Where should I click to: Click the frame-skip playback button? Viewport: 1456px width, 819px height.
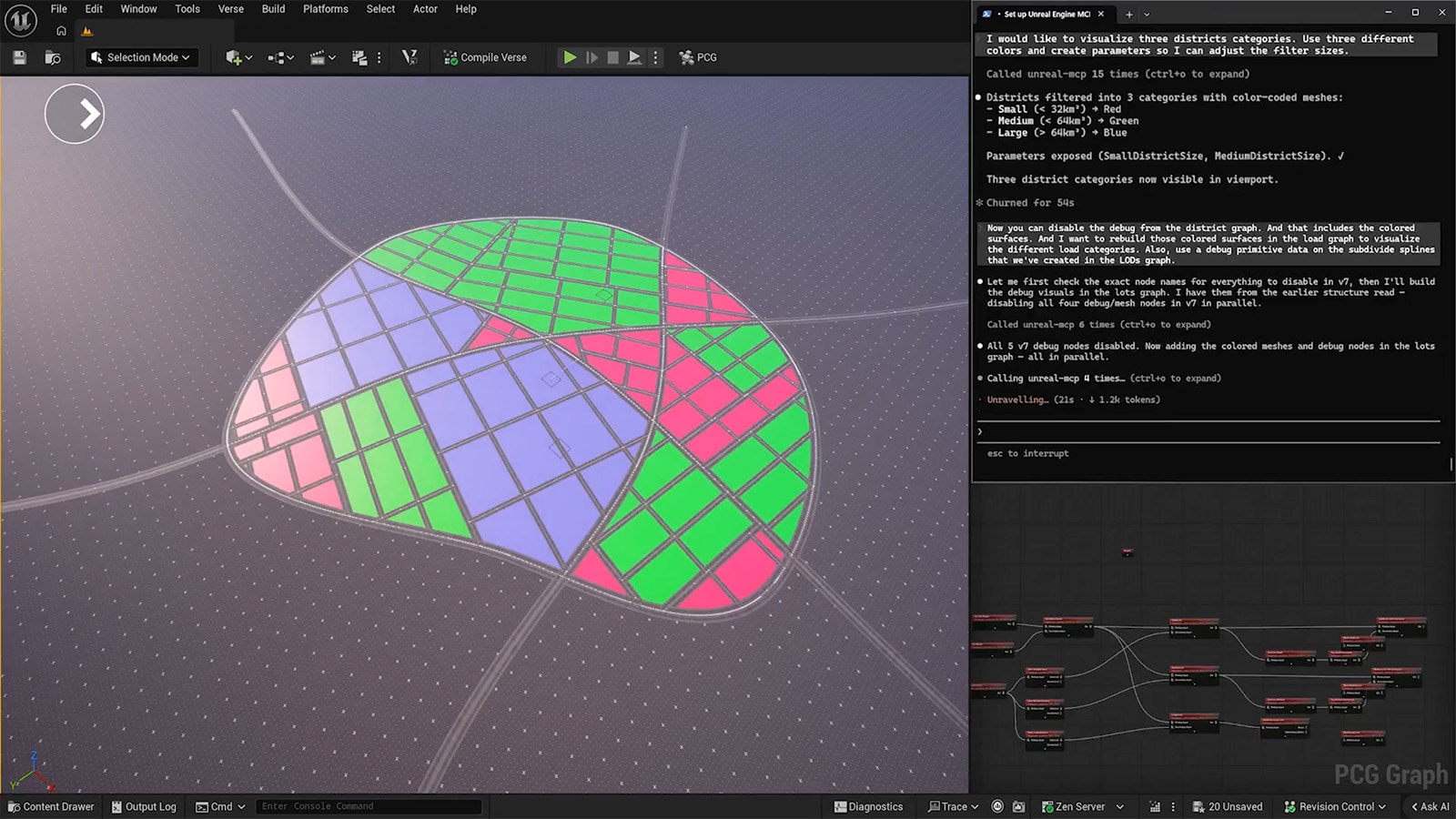click(x=591, y=57)
